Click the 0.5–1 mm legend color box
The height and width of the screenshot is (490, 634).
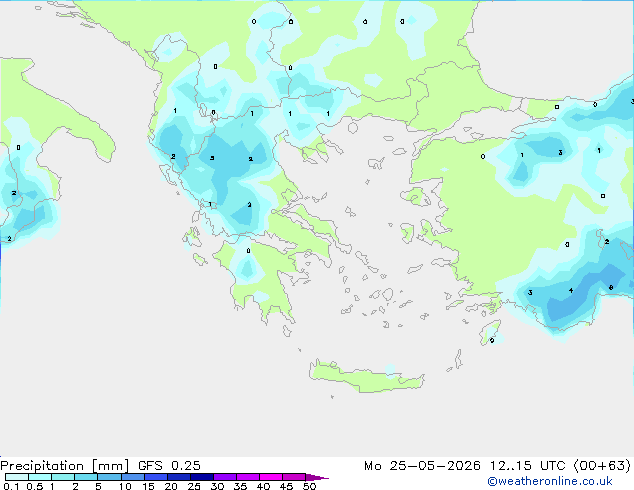pyautogui.click(x=40, y=477)
